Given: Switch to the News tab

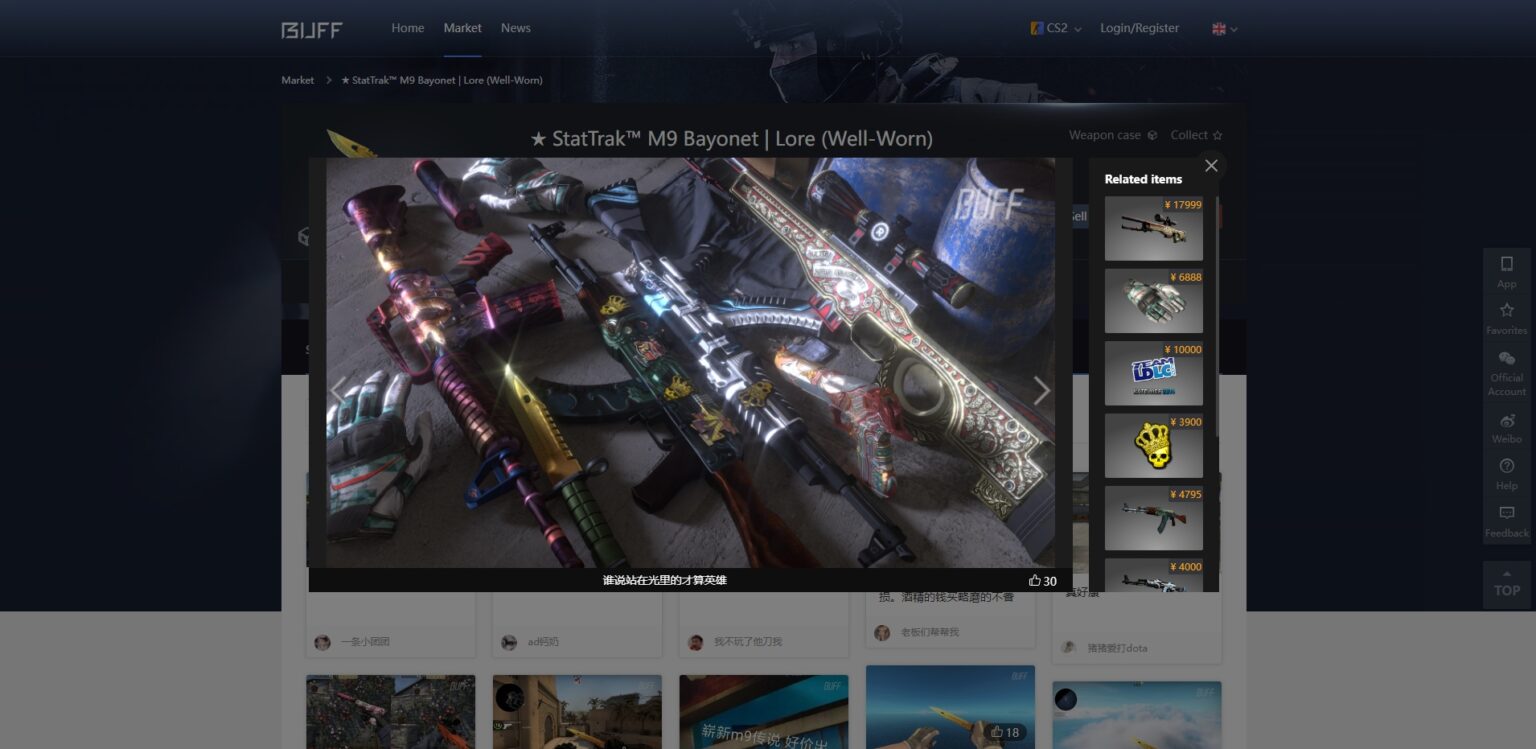Looking at the screenshot, I should (515, 28).
